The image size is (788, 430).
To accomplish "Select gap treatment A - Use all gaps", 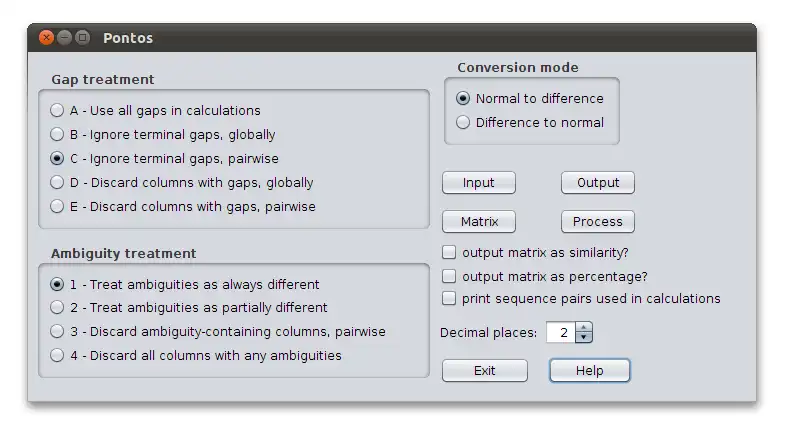I will click(57, 111).
